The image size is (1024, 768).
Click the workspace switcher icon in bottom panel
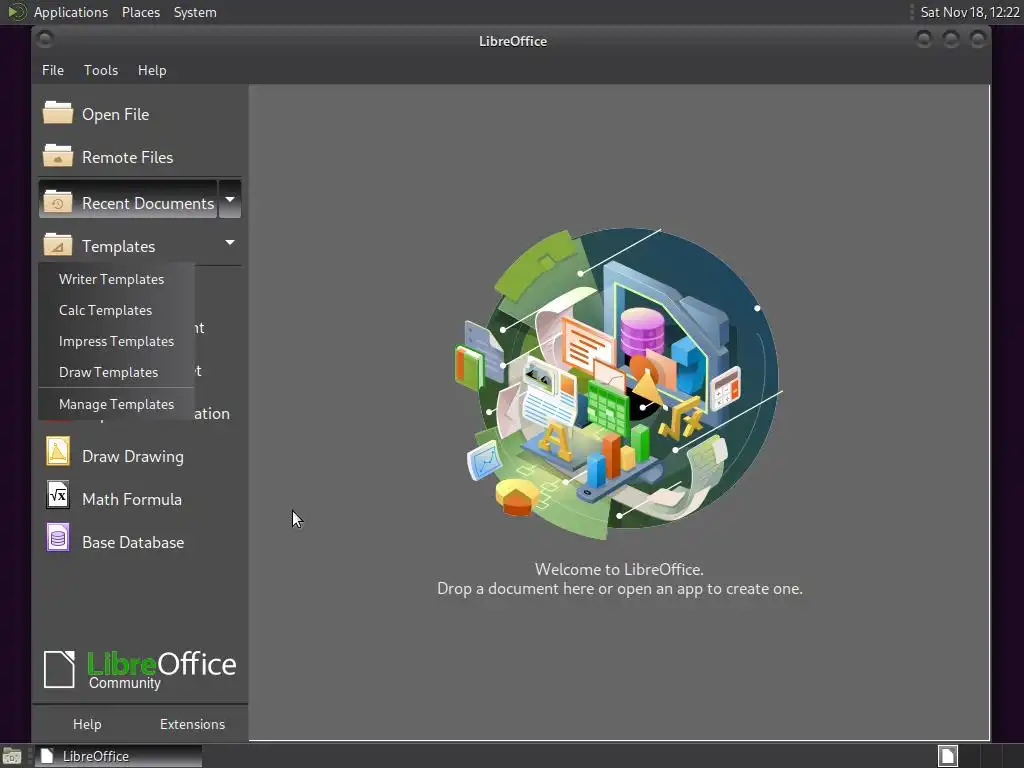(948, 756)
